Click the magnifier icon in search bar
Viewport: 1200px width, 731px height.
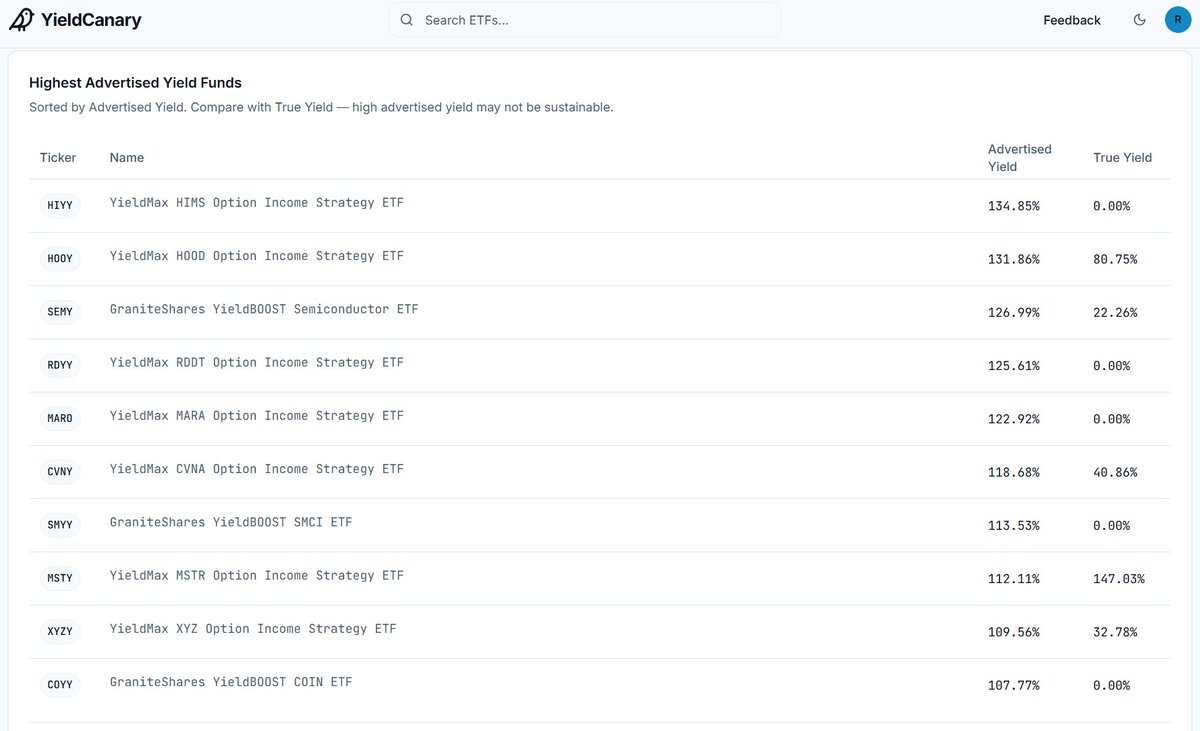[406, 20]
